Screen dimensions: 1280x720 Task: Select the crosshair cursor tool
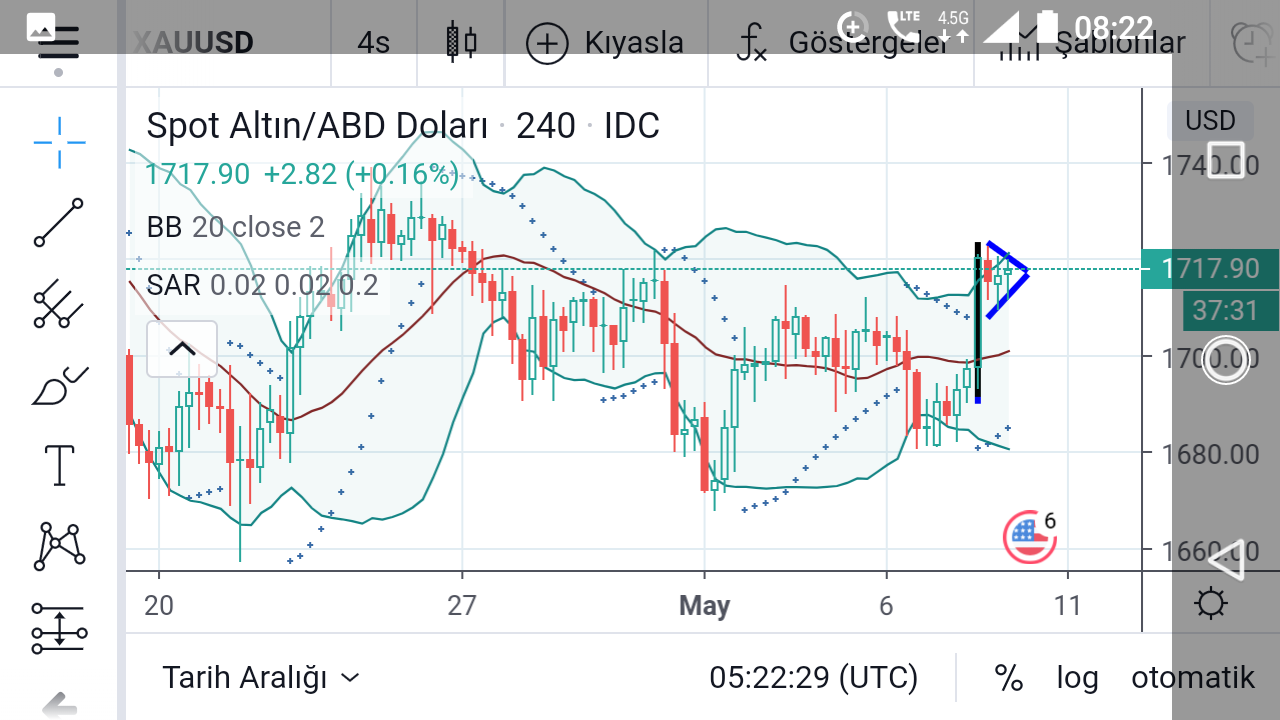pos(59,143)
